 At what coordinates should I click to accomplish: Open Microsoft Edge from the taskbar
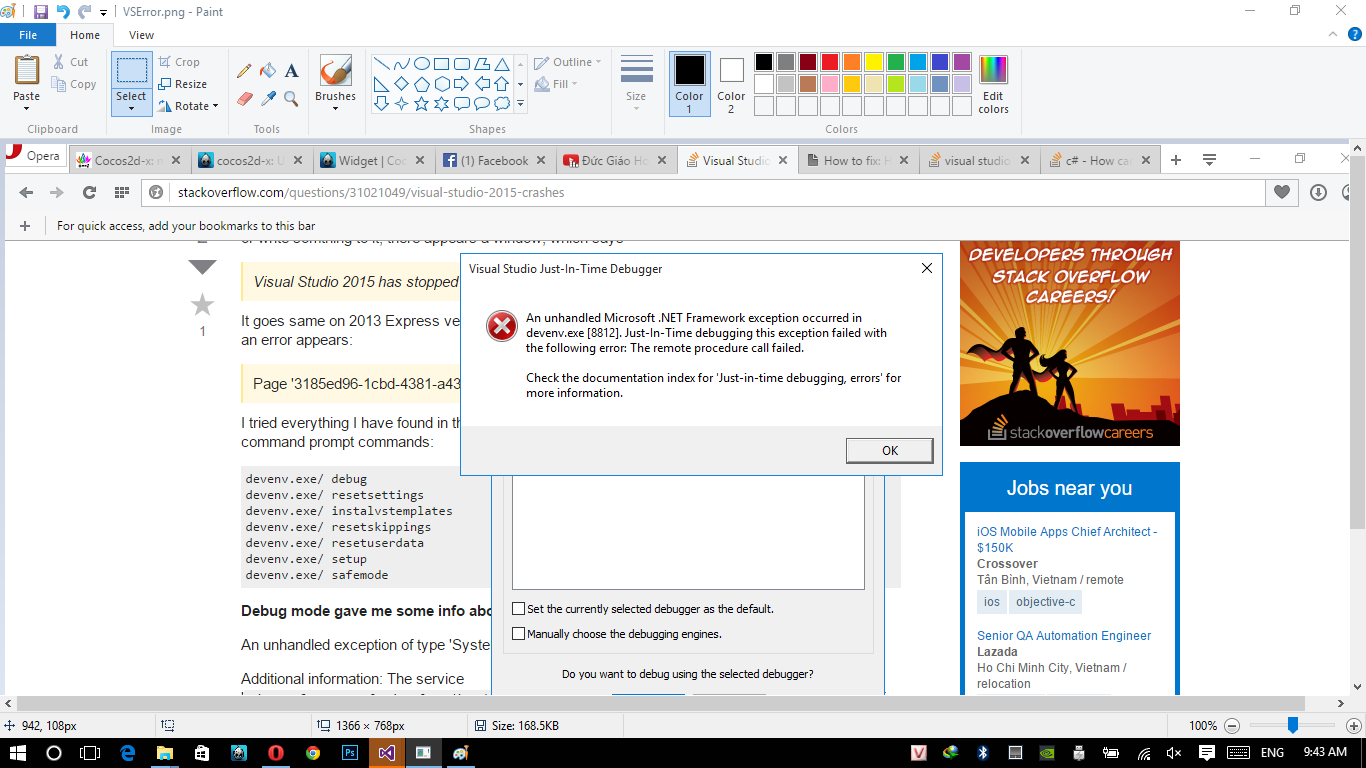[128, 753]
